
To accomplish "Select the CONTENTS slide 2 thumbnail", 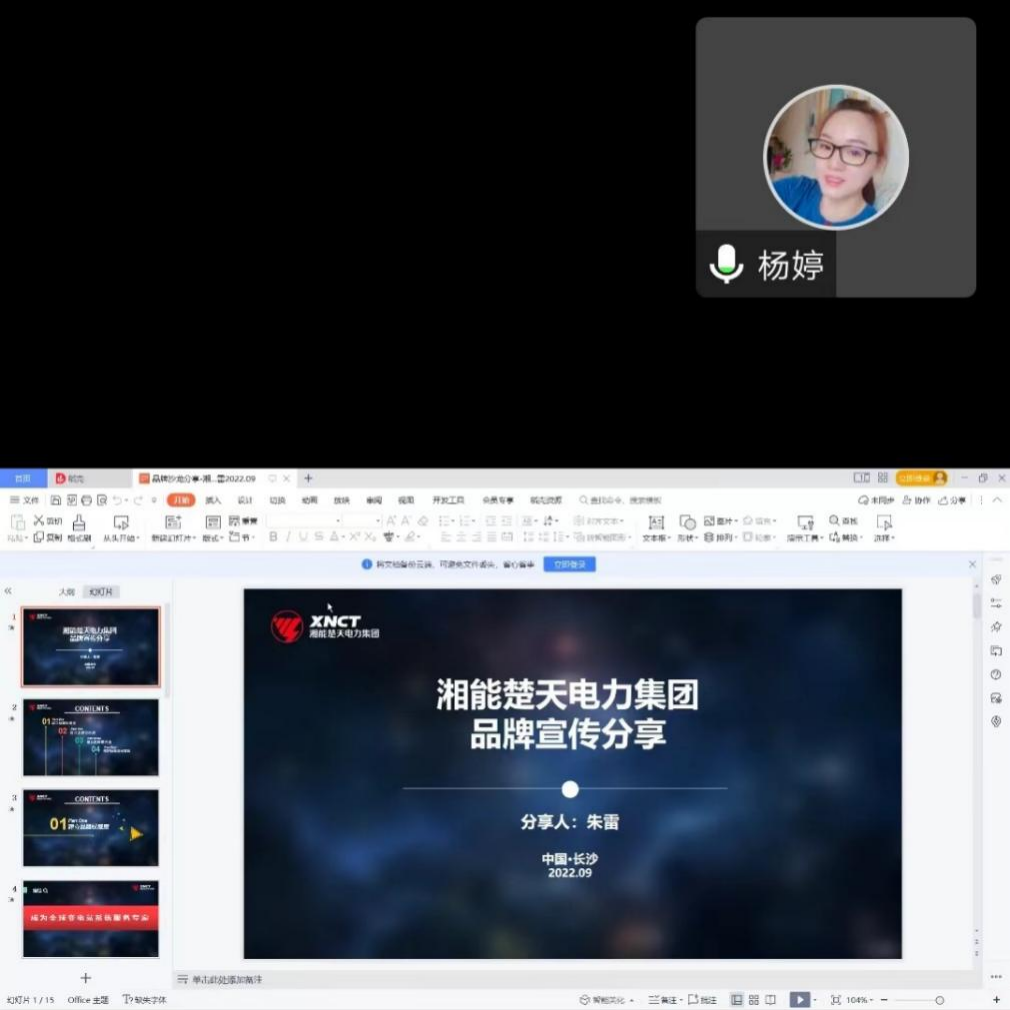I will click(91, 737).
